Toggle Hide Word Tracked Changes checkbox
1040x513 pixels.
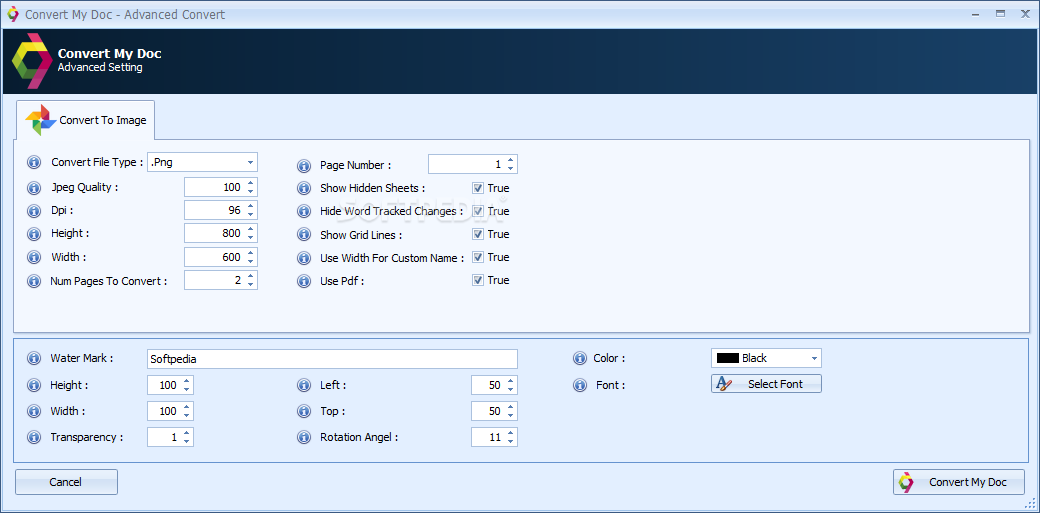coord(478,211)
